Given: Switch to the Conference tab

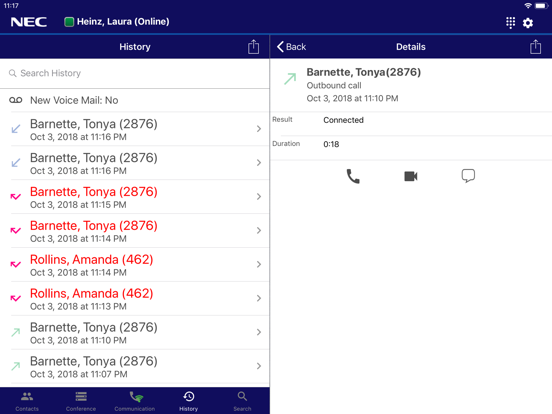Looking at the screenshot, I should pyautogui.click(x=81, y=401).
